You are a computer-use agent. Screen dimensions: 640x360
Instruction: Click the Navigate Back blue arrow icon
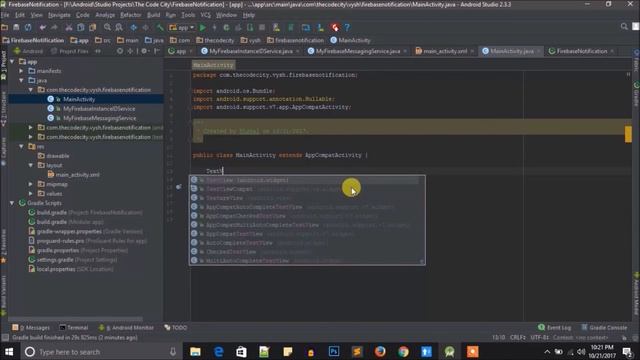pyautogui.click(x=133, y=27)
